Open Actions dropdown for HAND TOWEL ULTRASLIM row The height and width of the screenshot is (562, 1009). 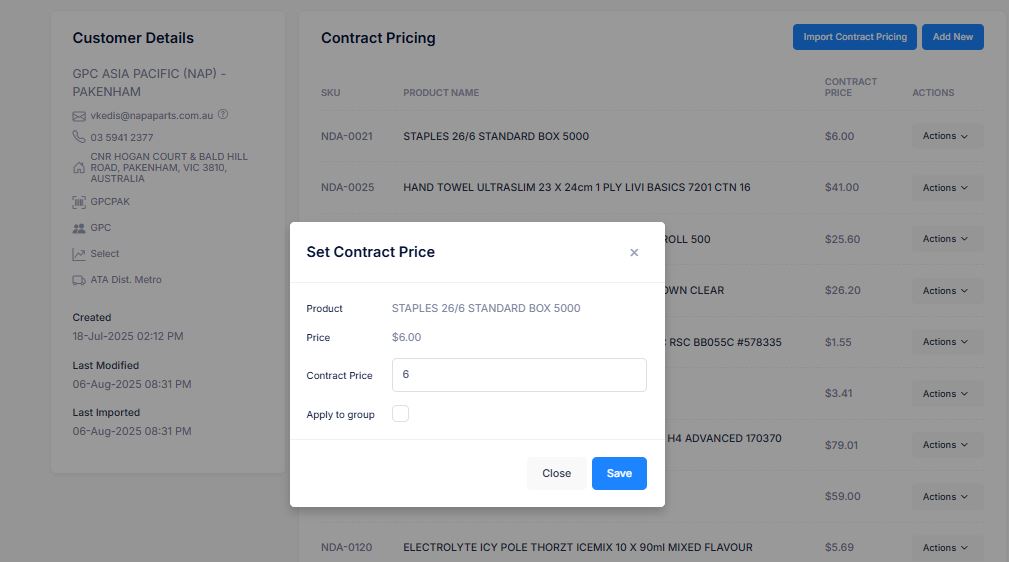pos(945,187)
